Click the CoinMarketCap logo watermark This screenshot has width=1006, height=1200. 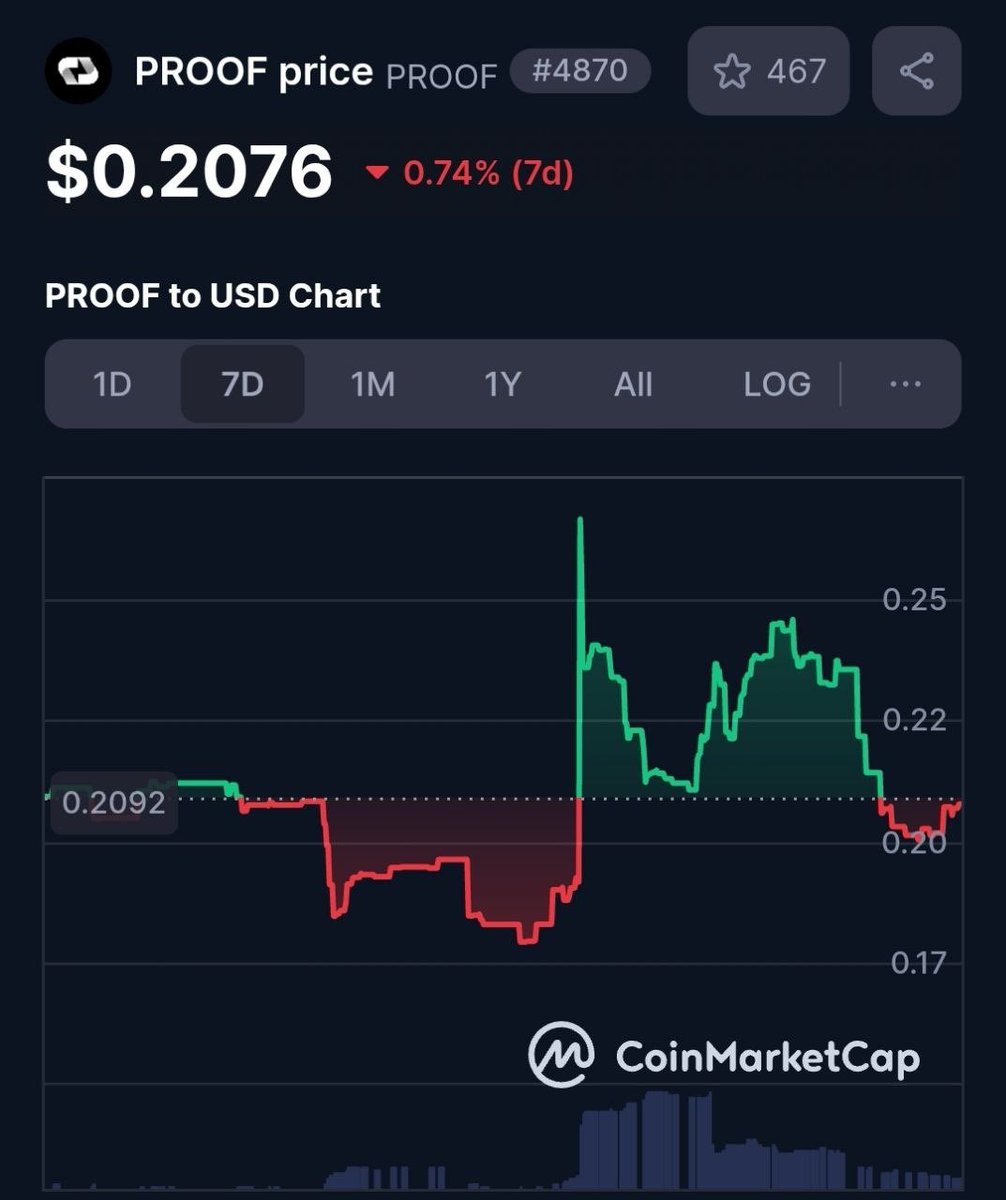tap(724, 1056)
